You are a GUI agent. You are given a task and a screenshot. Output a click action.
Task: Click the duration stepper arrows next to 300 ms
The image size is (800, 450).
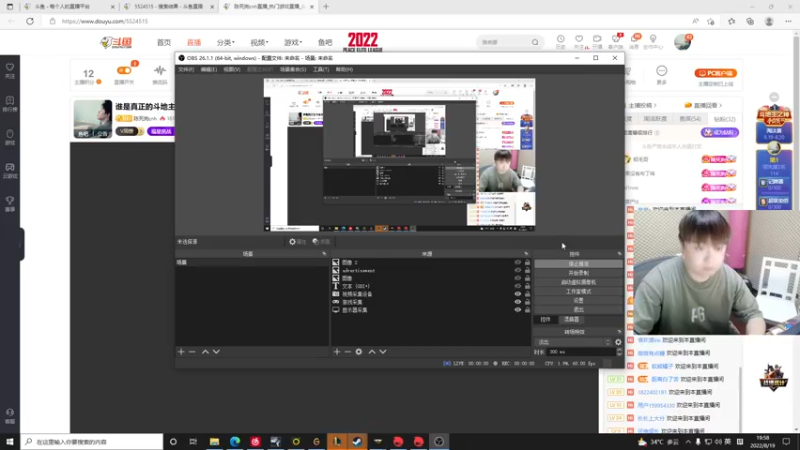click(619, 352)
